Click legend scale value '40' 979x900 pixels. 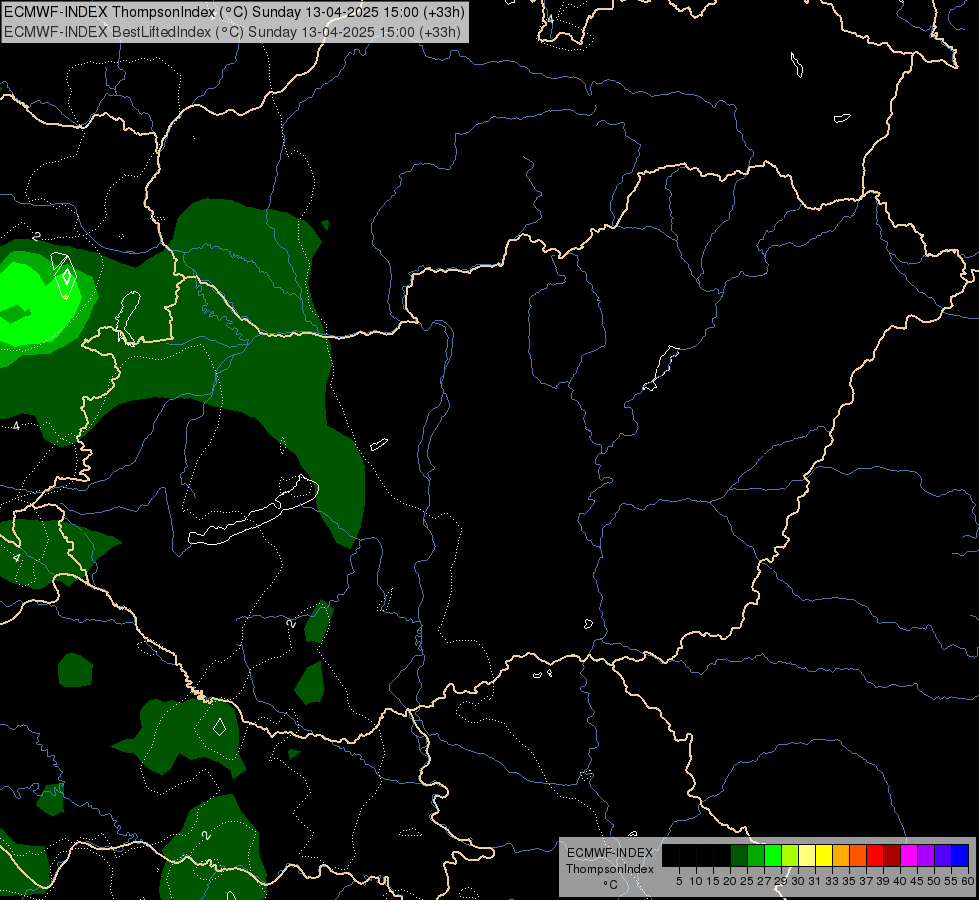[900, 881]
